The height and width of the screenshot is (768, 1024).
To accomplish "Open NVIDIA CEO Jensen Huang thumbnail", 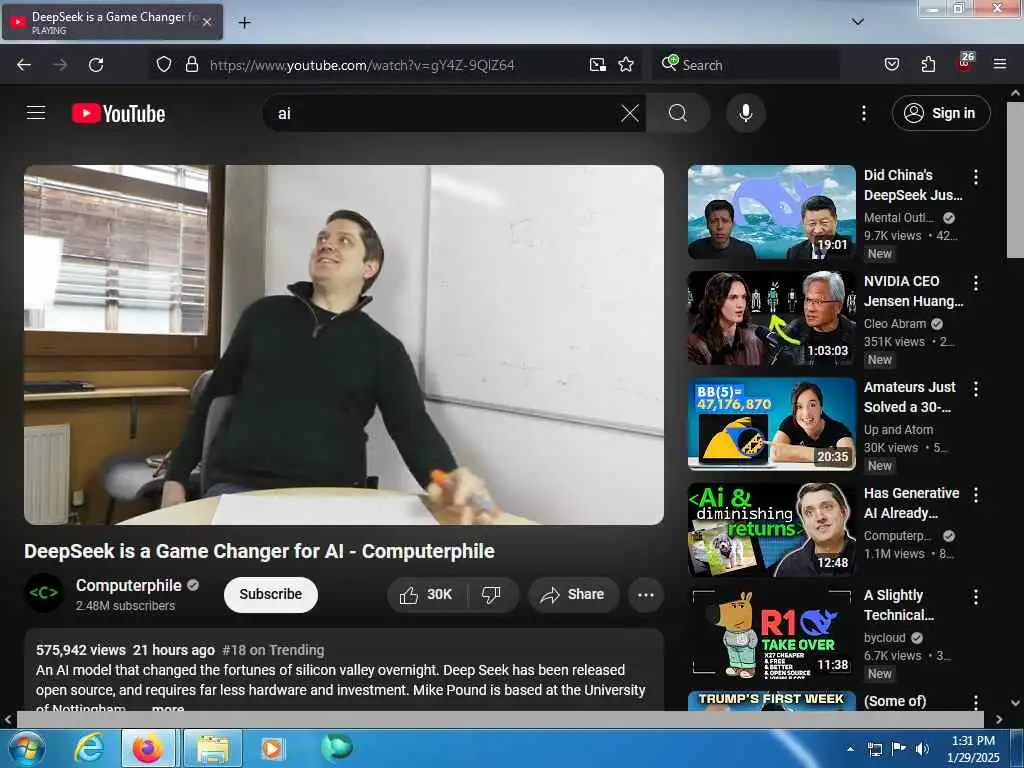I will point(771,318).
